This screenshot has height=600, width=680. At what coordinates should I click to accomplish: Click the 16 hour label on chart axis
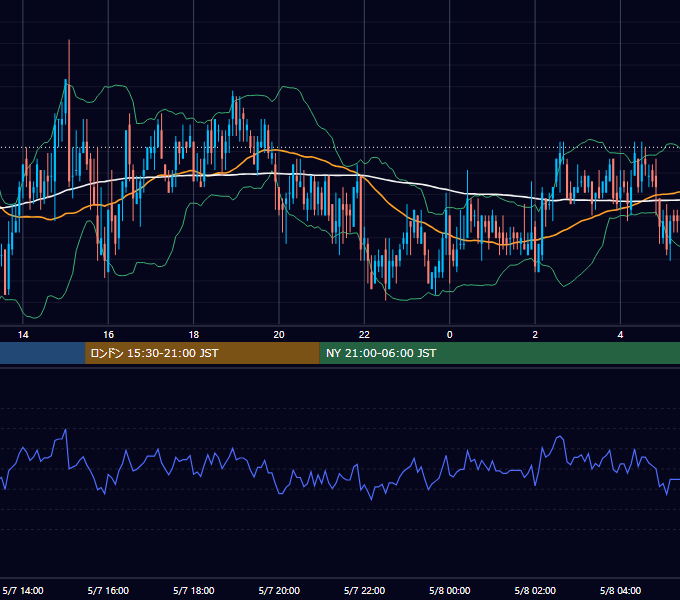click(108, 335)
